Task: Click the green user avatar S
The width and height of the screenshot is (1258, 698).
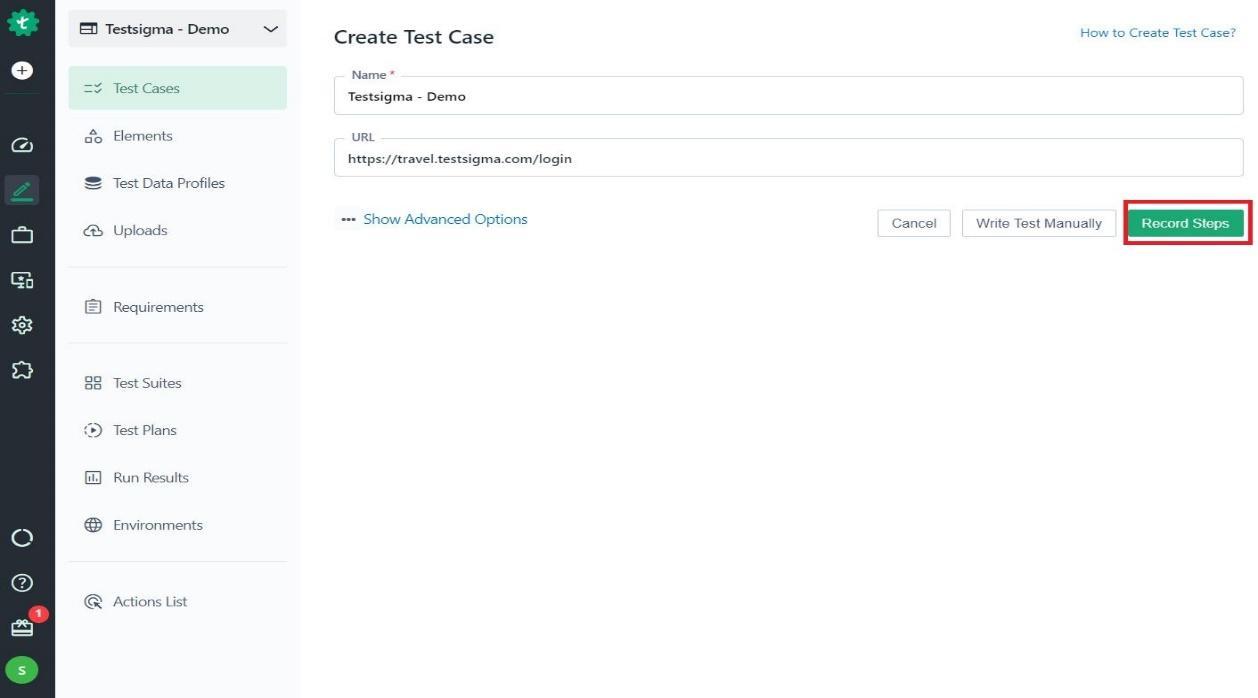Action: point(22,670)
